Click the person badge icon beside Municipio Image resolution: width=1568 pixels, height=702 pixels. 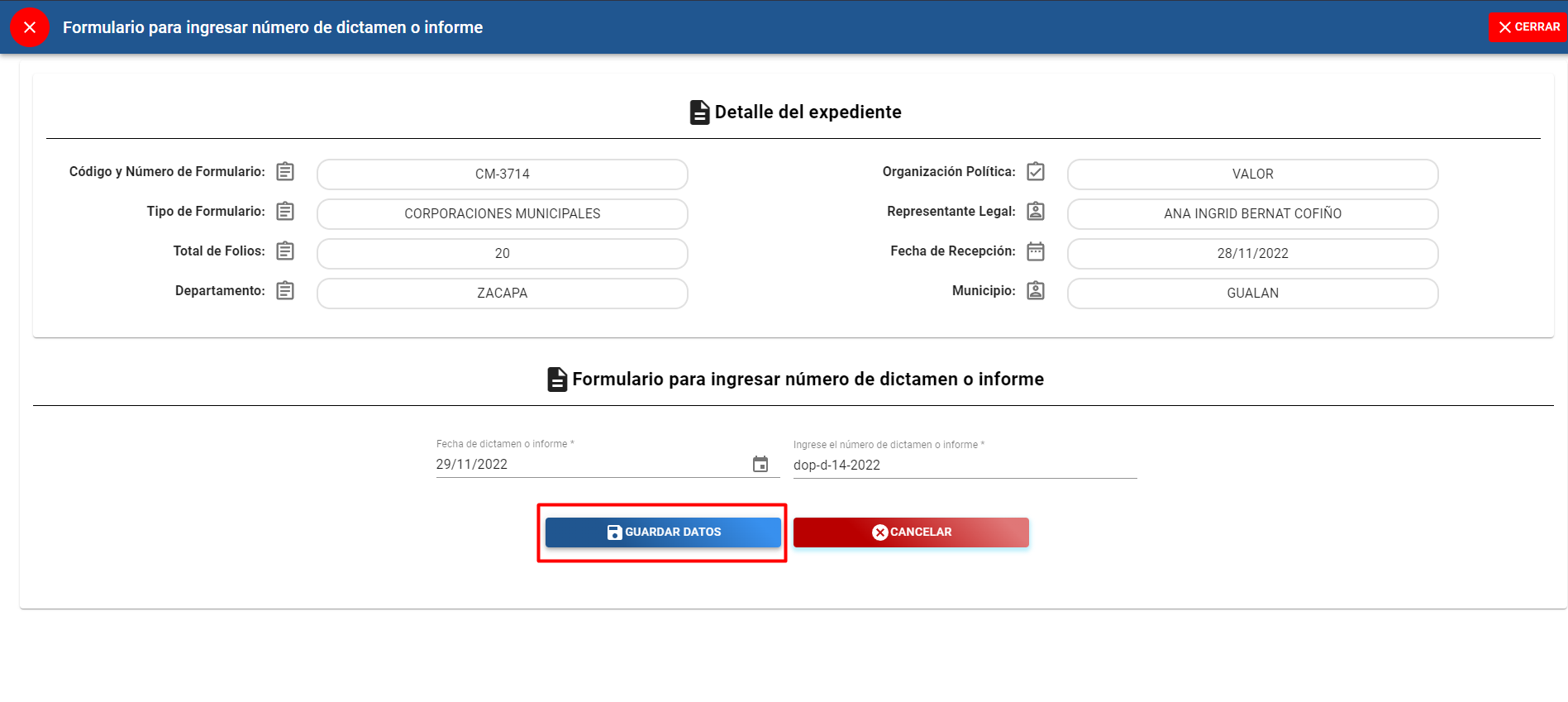[x=1036, y=291]
